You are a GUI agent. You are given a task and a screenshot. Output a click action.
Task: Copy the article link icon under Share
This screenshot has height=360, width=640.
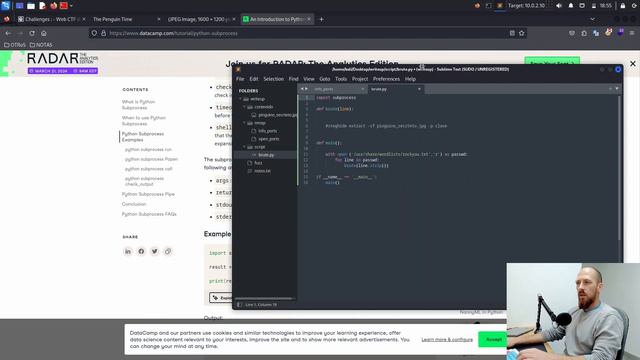pyautogui.click(x=168, y=251)
